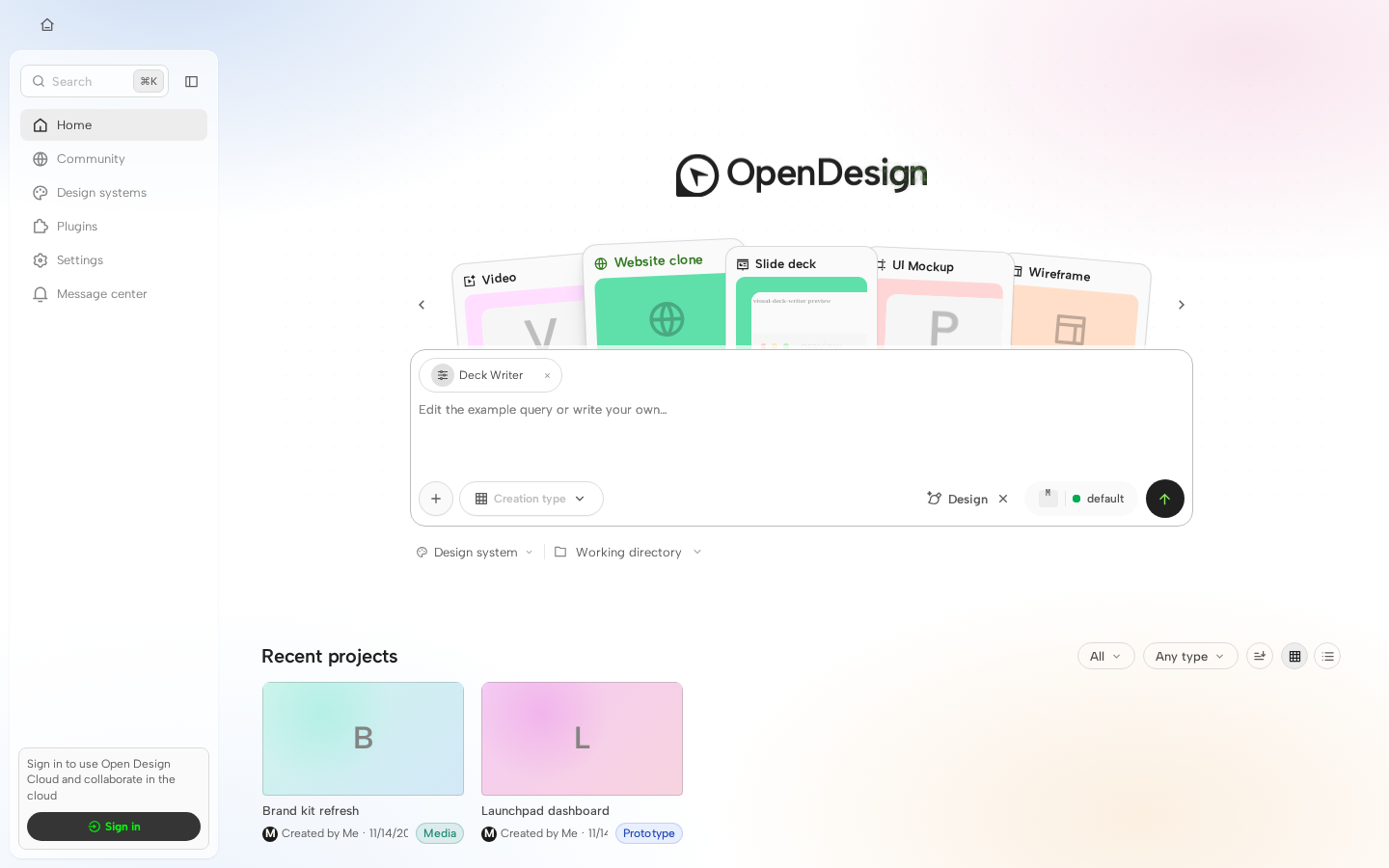Select the Slide deck card

pyautogui.click(x=801, y=297)
